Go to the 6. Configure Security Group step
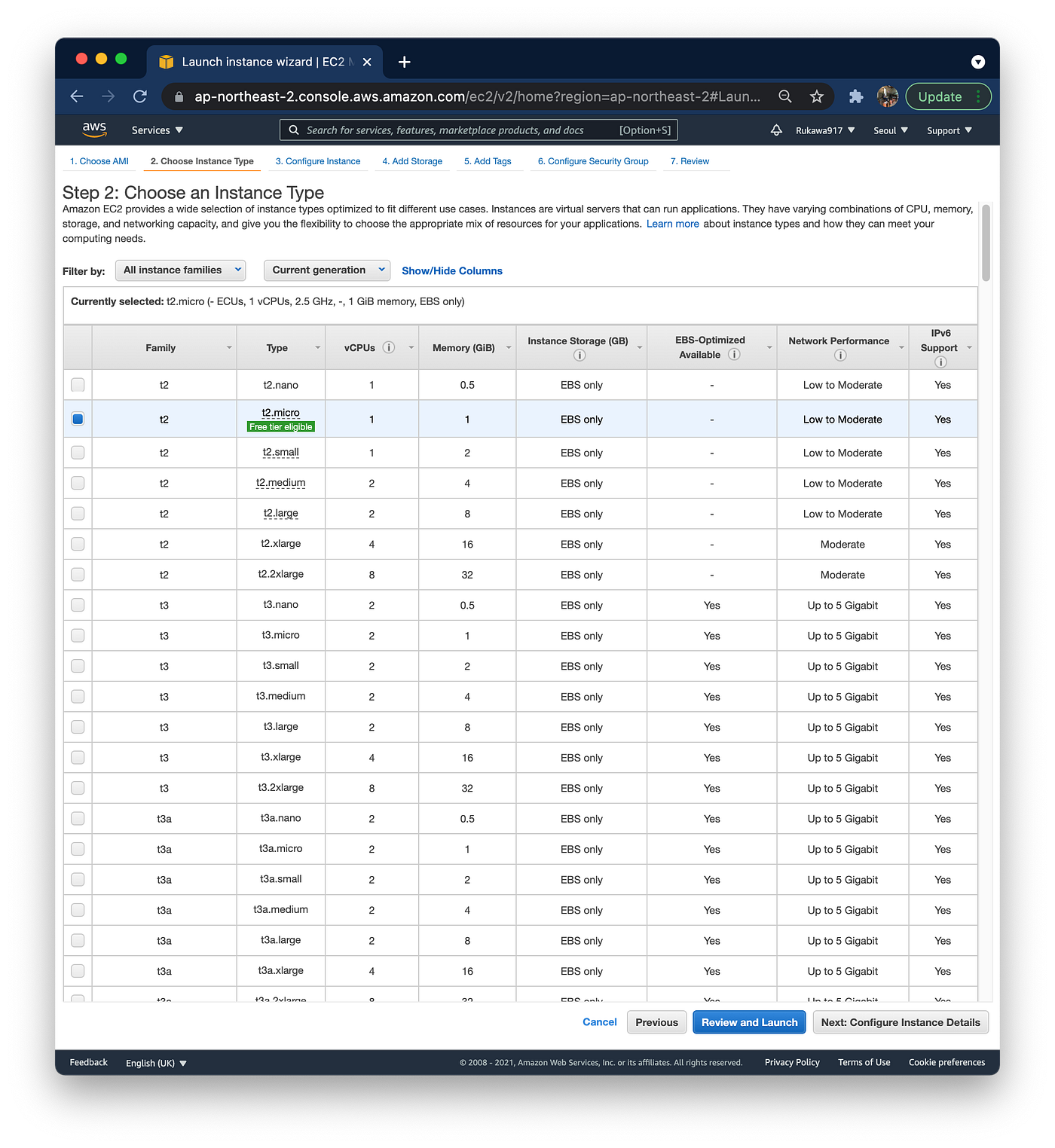 click(593, 161)
